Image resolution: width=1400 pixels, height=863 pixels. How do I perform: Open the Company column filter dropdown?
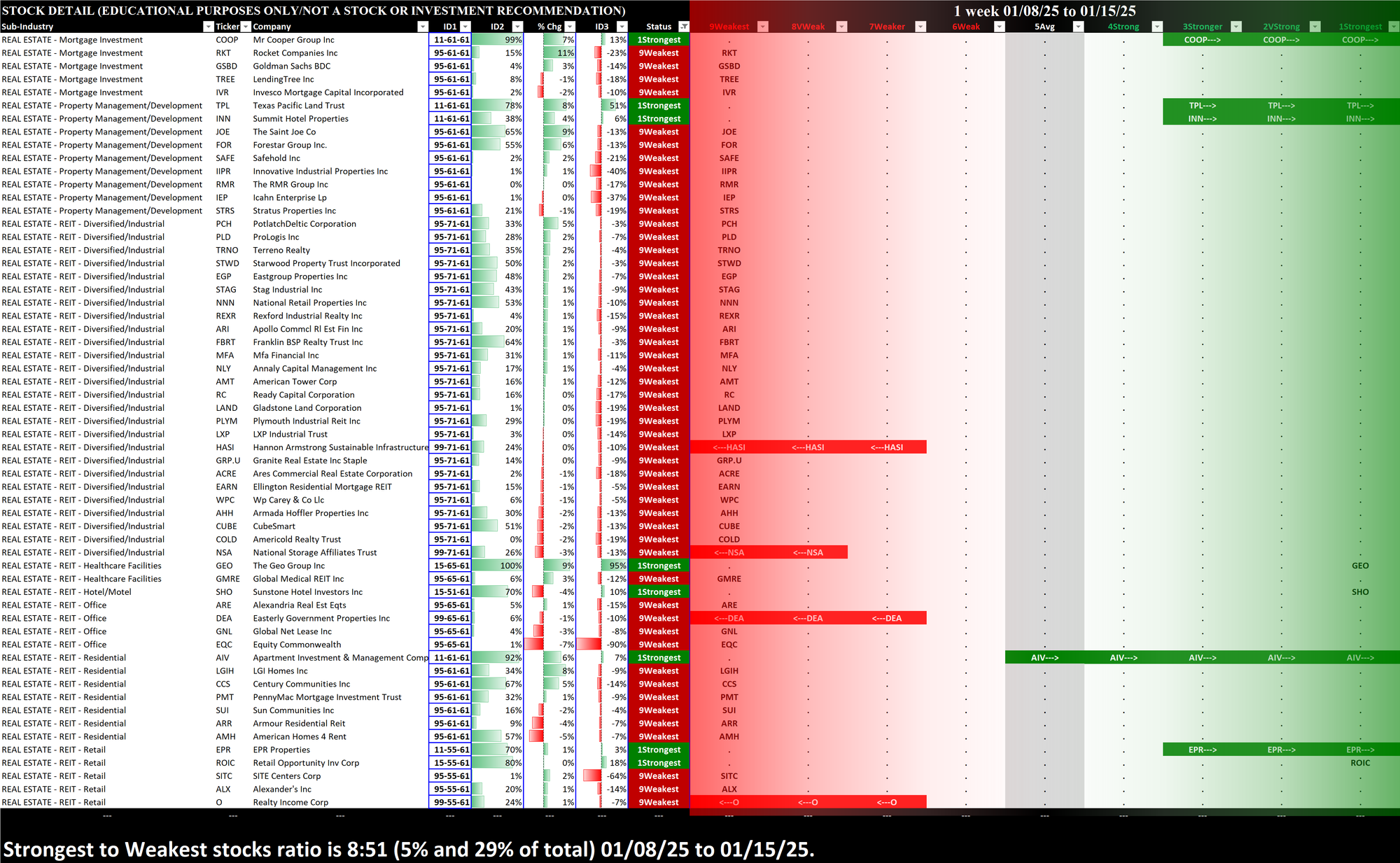click(x=422, y=27)
